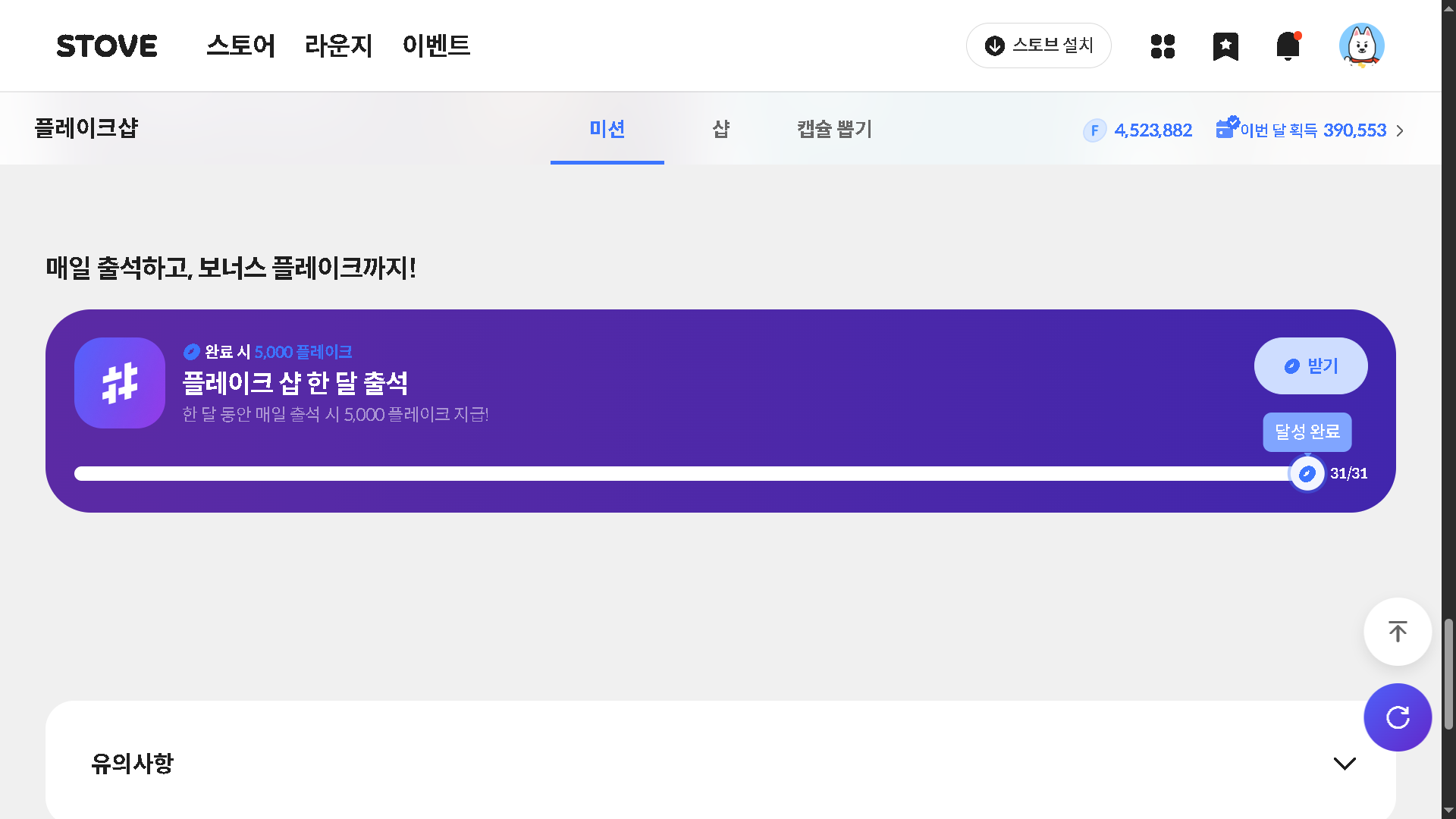Open 이번 달 획득 details arrow
The width and height of the screenshot is (1456, 819).
click(x=1400, y=130)
